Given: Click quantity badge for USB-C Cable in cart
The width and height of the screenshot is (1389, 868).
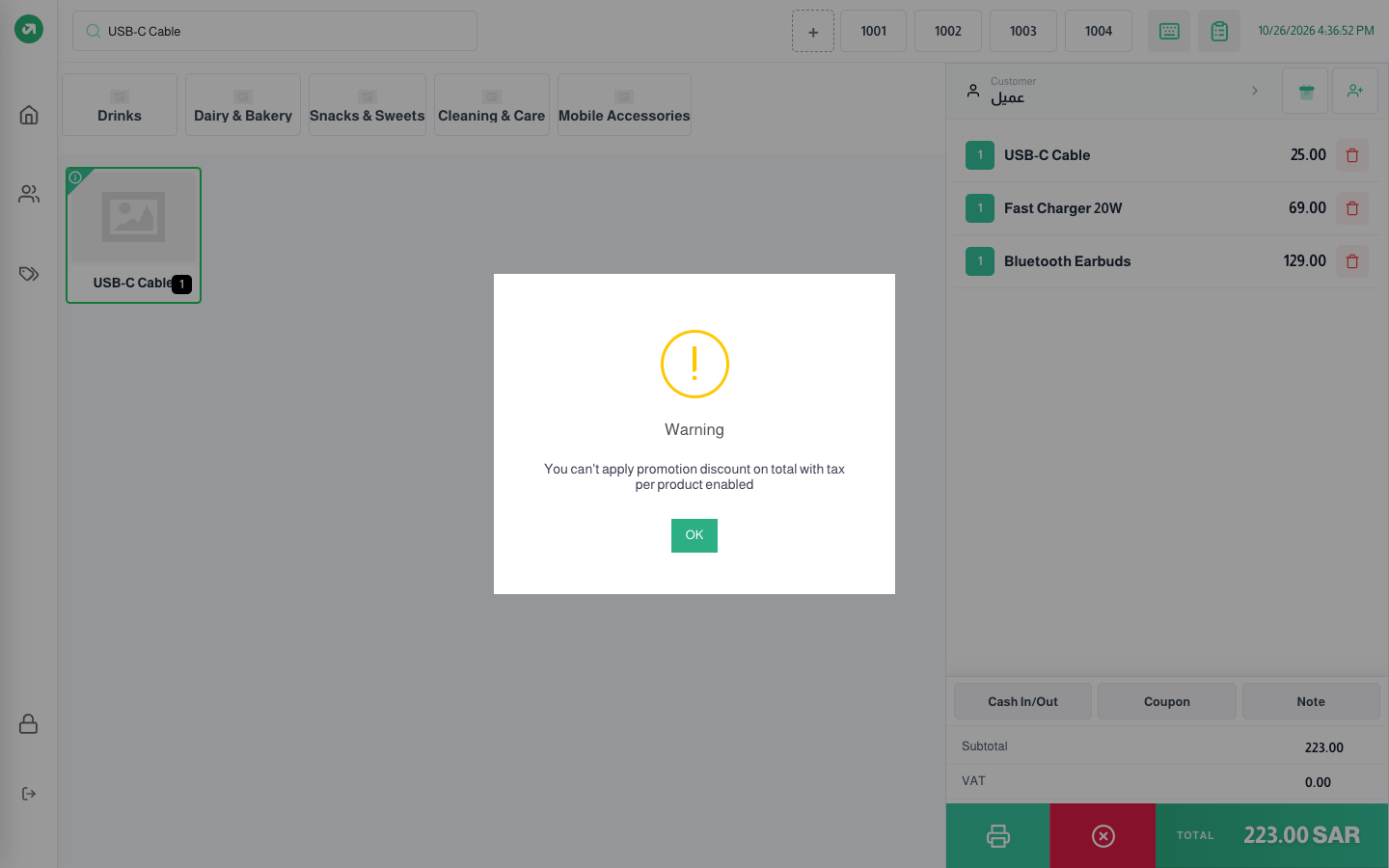Looking at the screenshot, I should click(x=980, y=155).
